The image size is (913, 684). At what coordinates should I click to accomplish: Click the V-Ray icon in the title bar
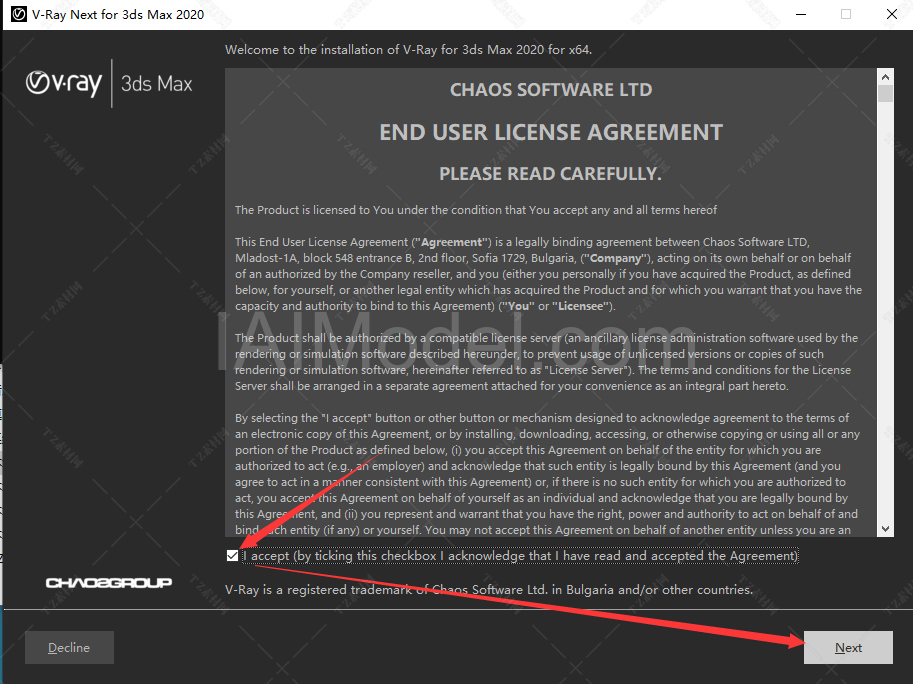click(x=19, y=14)
